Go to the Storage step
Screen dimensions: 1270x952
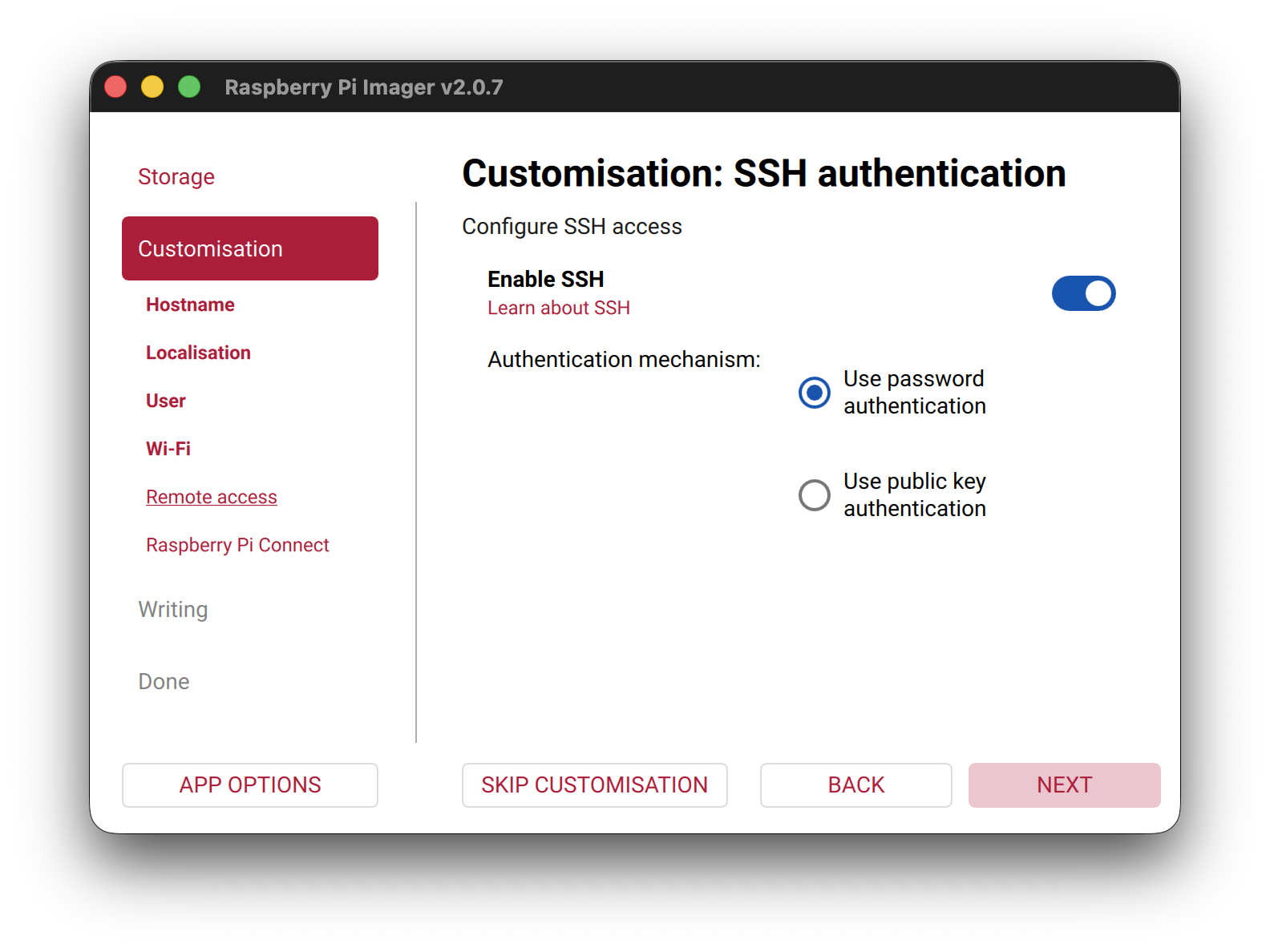coord(176,176)
